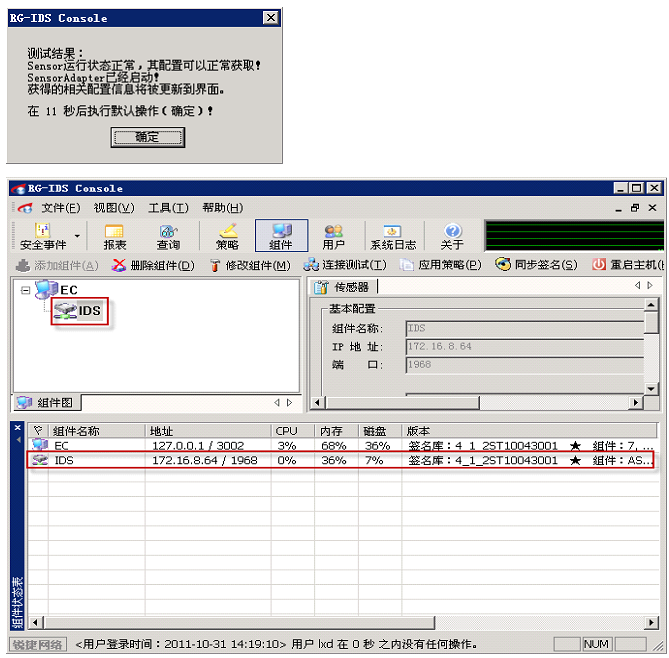The image size is (669, 658).
Task: Click right tab-scroll arrow in component tree pane
Action: tap(290, 402)
